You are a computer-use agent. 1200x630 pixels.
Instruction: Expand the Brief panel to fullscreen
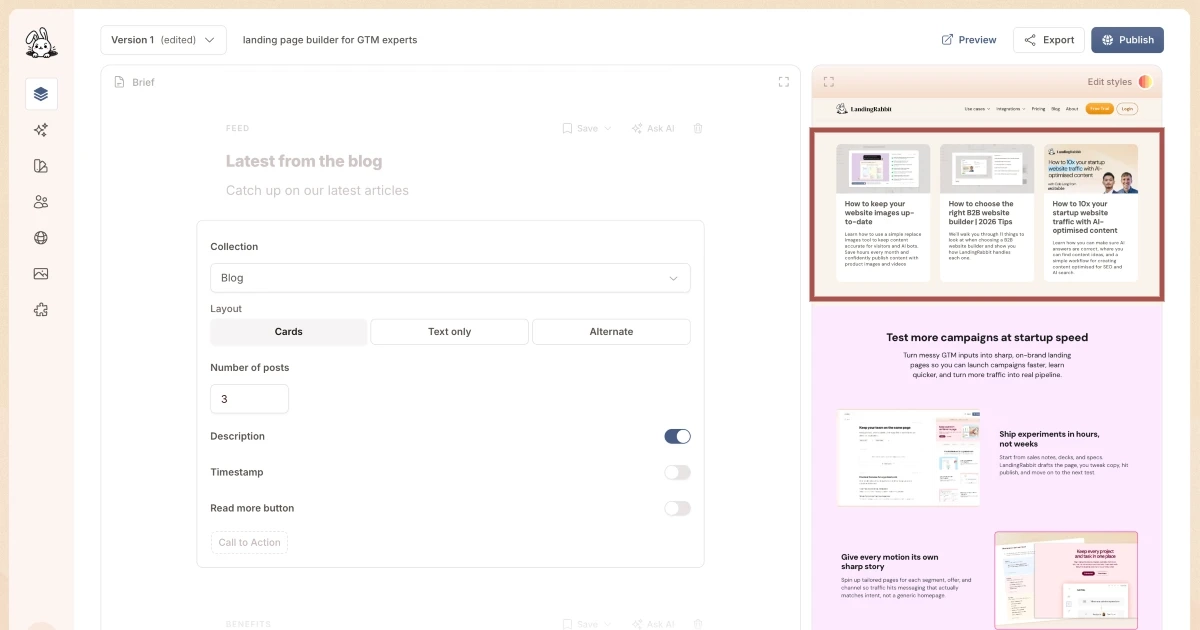(x=784, y=82)
